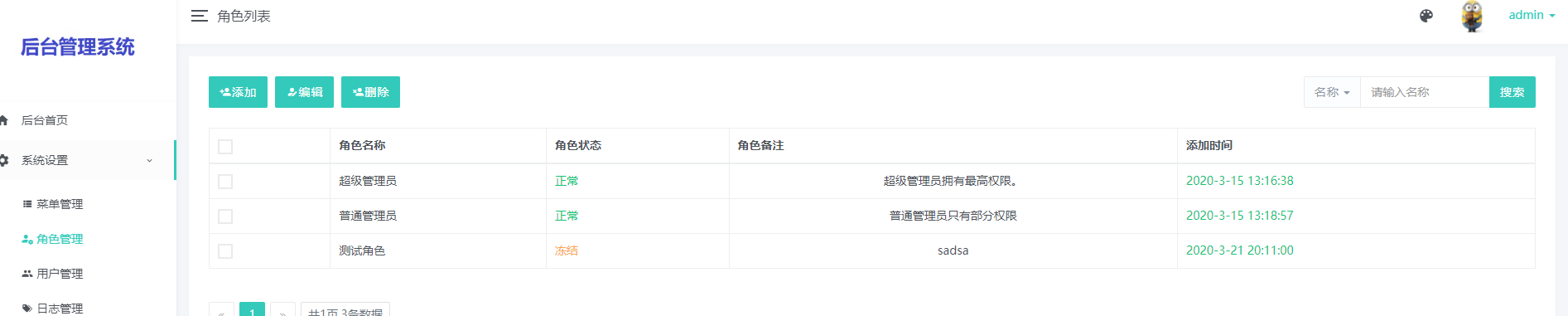Focus the 请输入名称 search input
1568x316 pixels.
[1425, 92]
